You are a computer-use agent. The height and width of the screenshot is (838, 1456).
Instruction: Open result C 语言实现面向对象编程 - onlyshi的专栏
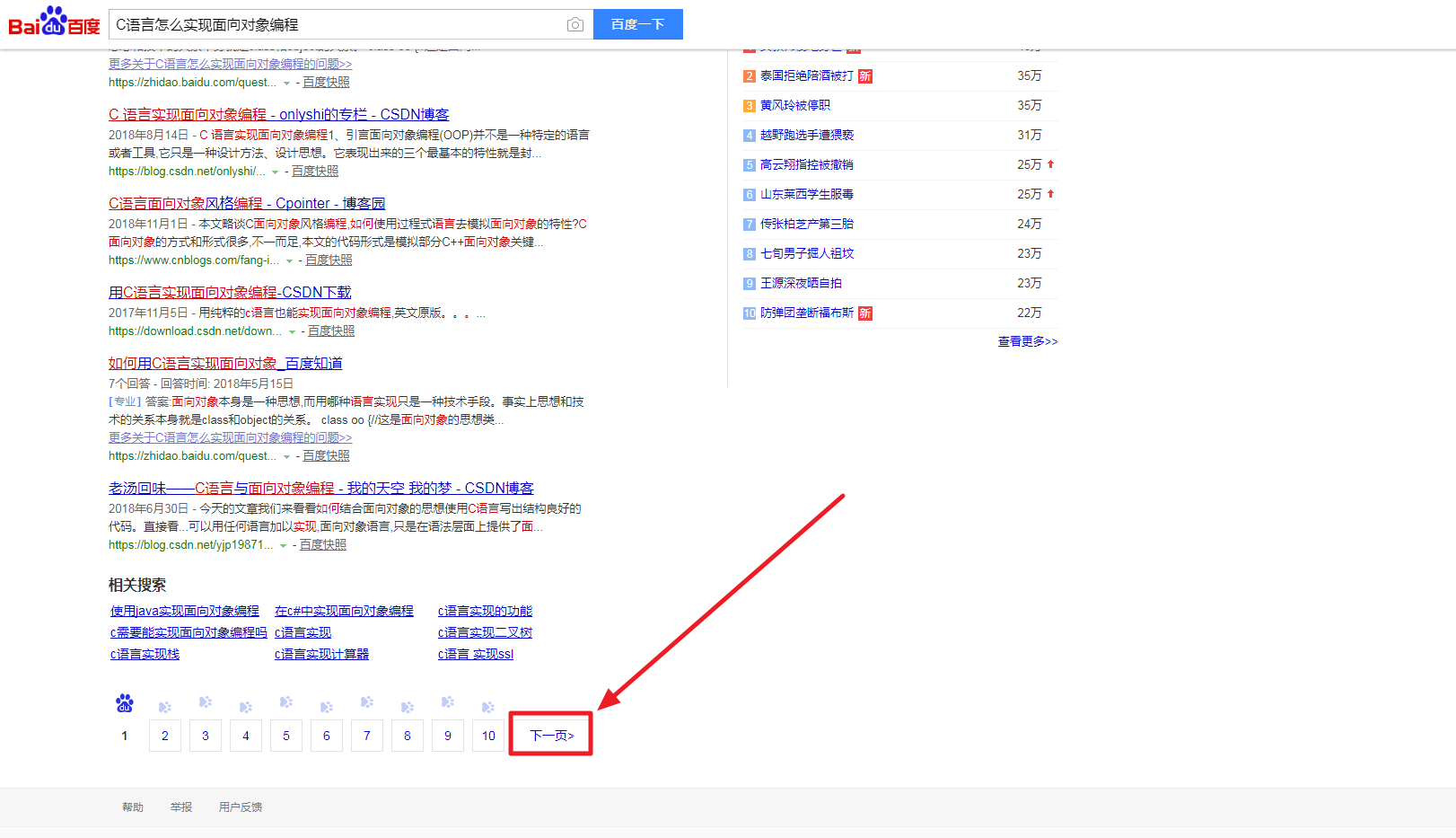click(x=278, y=114)
